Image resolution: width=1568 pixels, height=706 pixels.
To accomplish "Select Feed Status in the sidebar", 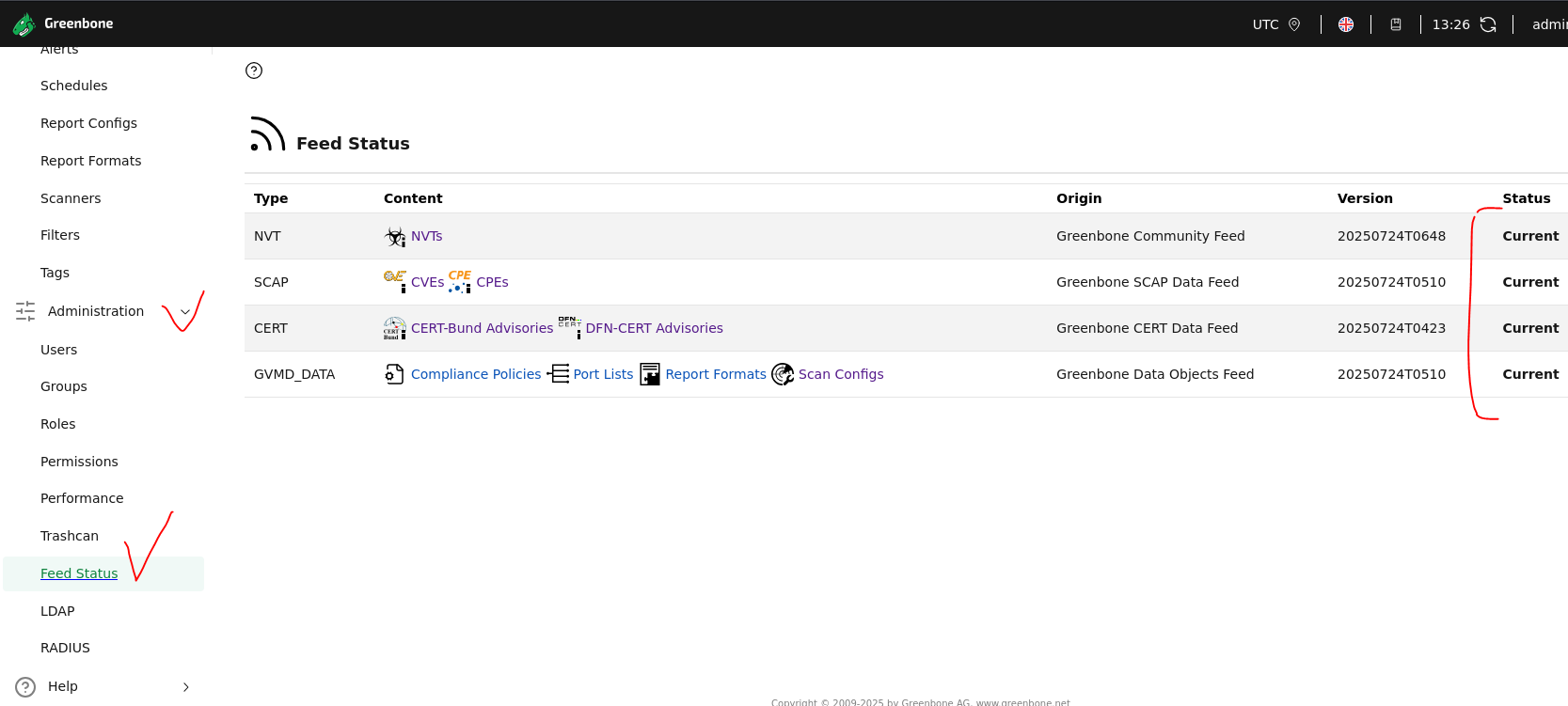I will 79,573.
